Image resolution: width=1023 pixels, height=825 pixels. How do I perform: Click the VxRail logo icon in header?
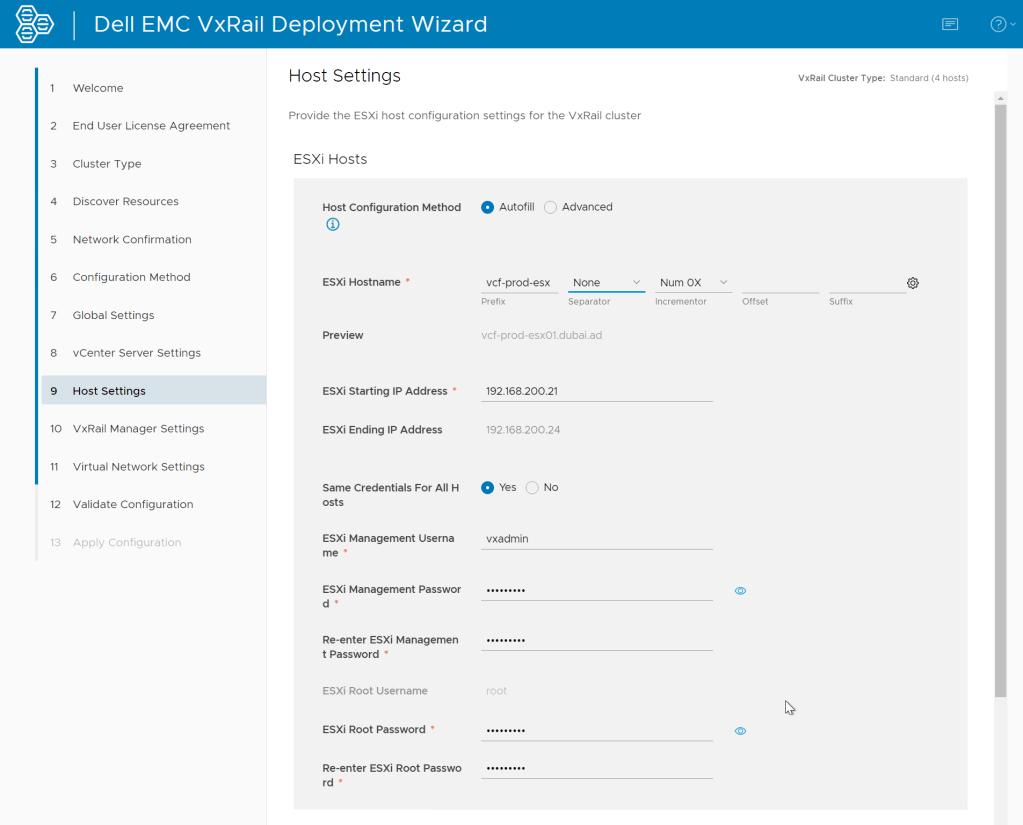[34, 24]
